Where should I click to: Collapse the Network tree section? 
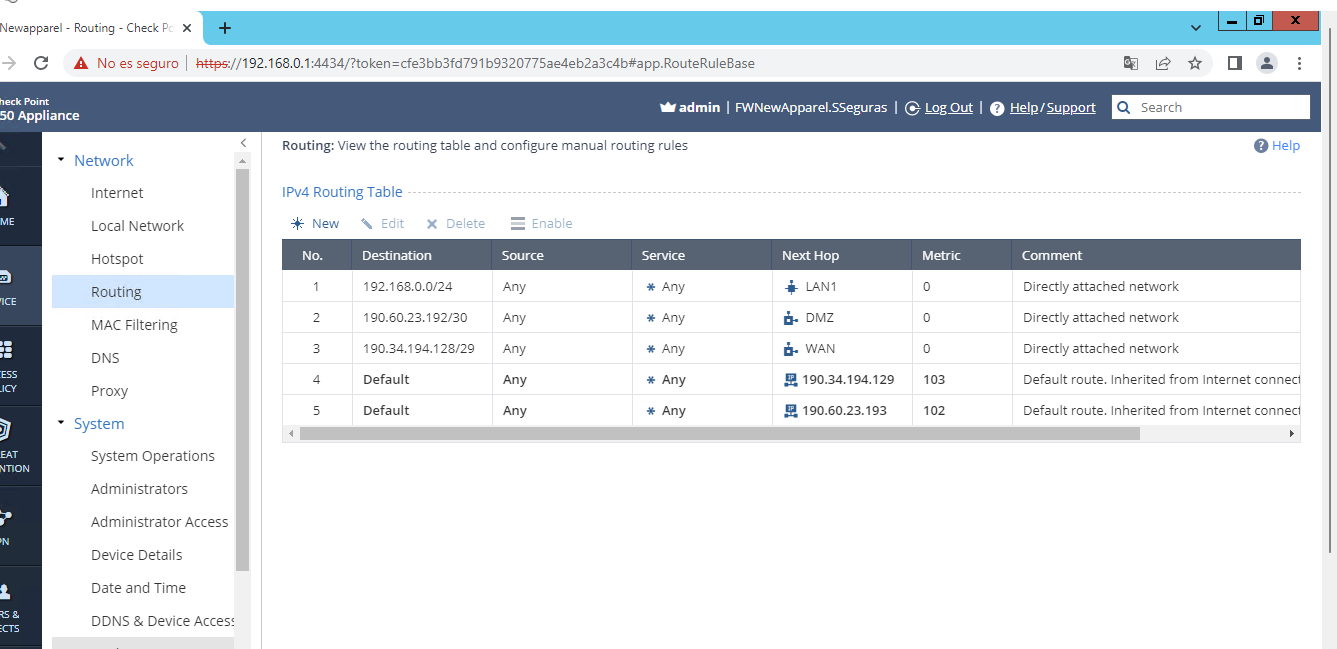61,160
